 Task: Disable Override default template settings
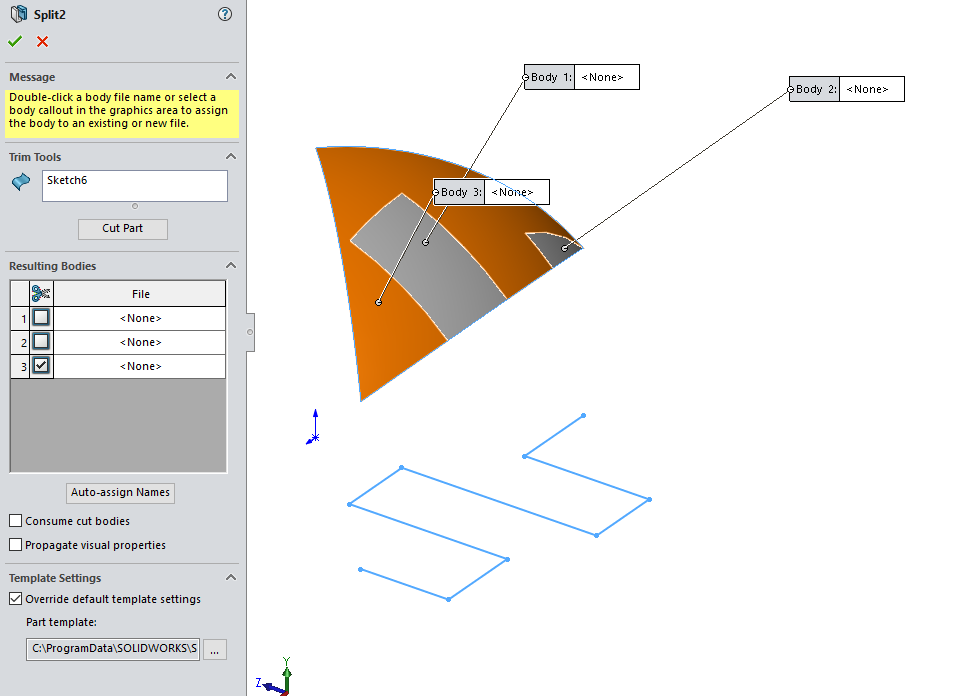16,599
